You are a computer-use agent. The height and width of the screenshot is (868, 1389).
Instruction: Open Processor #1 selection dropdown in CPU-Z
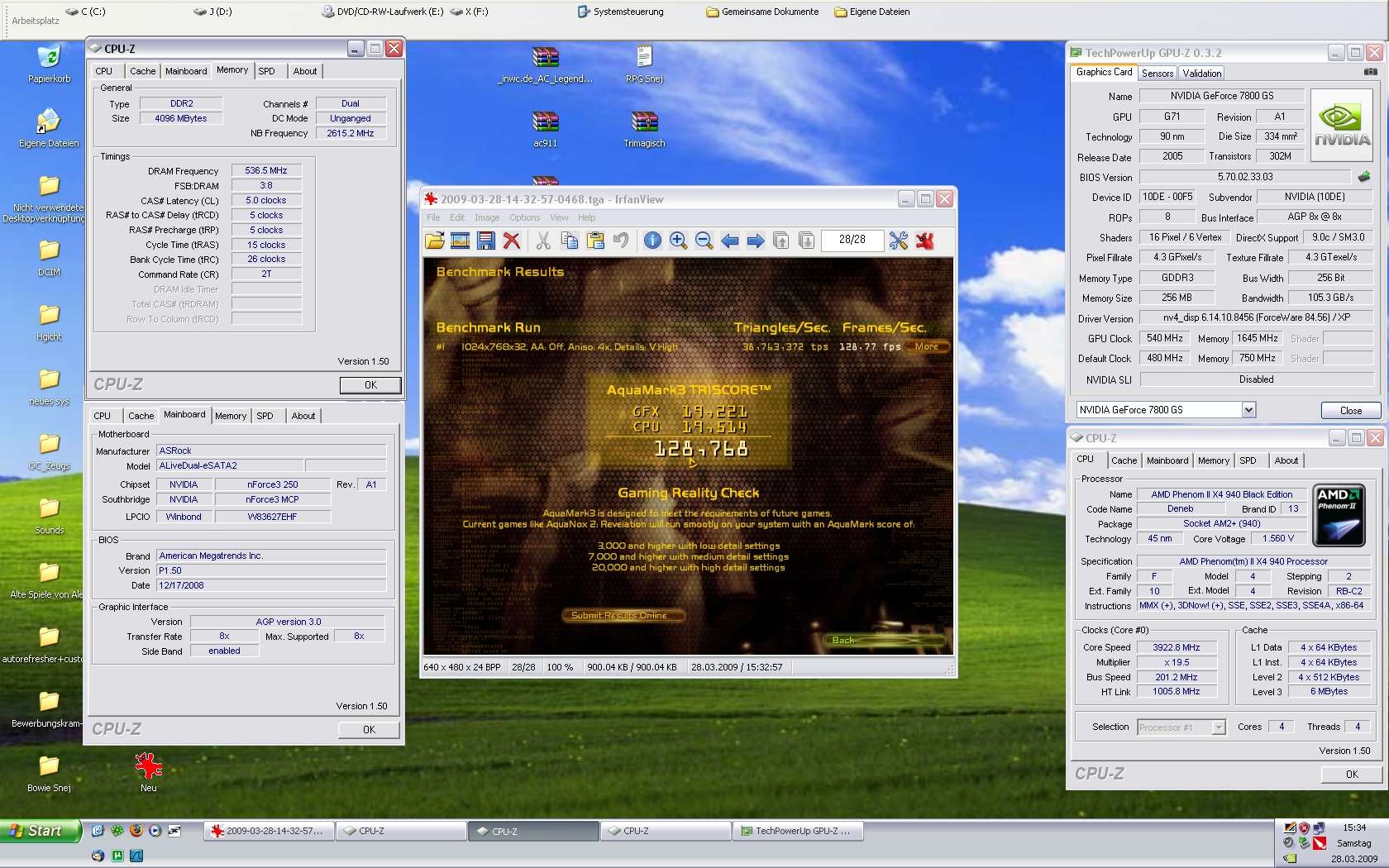tap(1218, 727)
